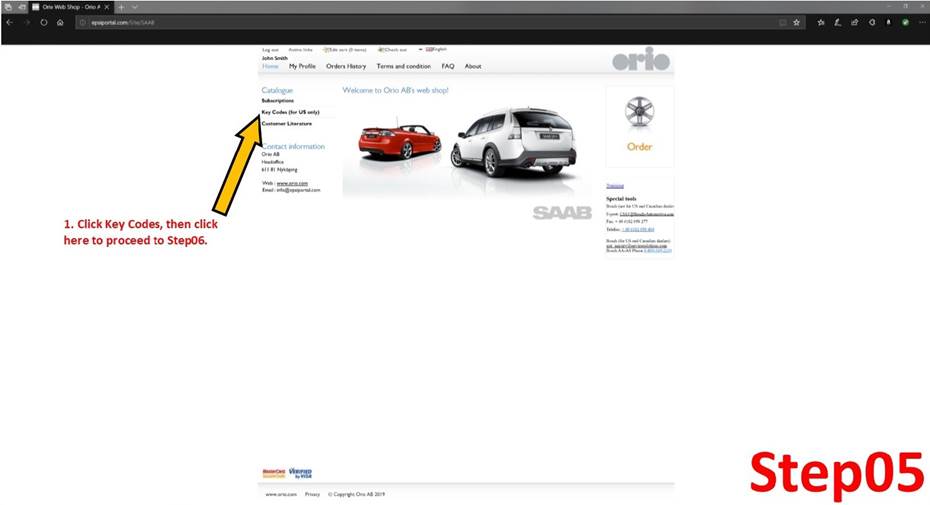Click the Log out link

(x=270, y=50)
